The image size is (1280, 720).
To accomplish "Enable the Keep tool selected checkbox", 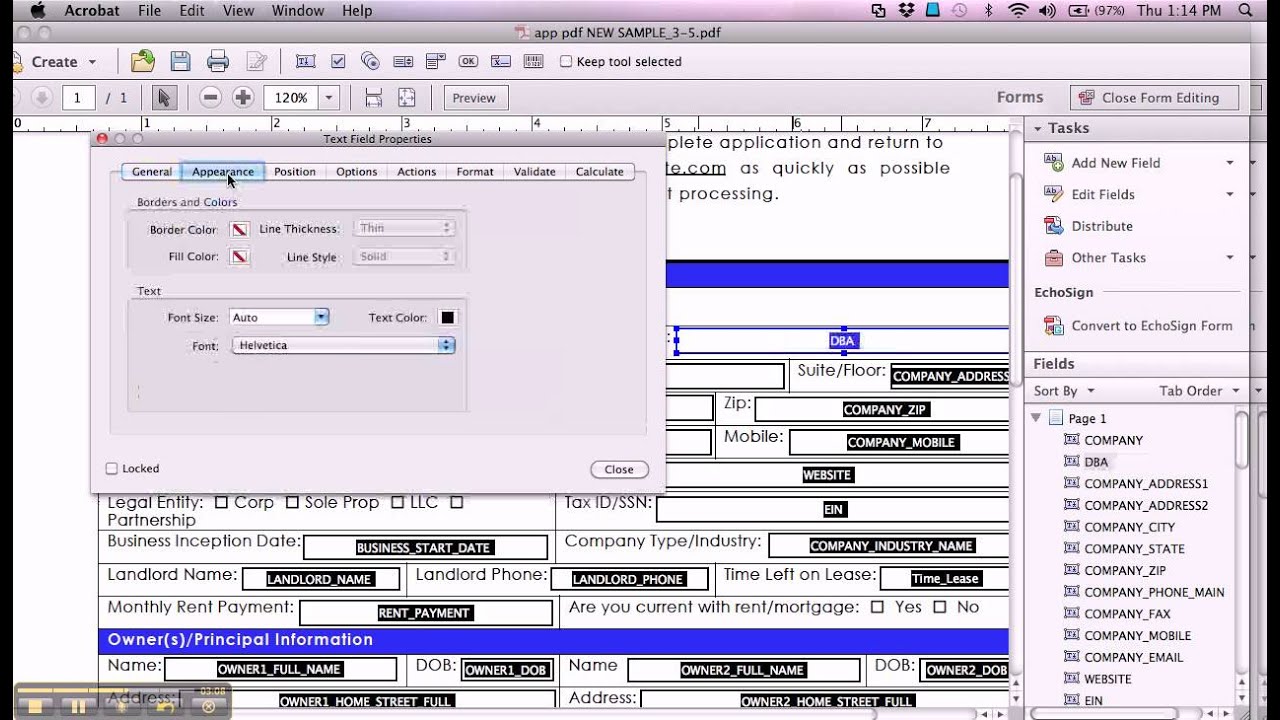I will (x=566, y=62).
